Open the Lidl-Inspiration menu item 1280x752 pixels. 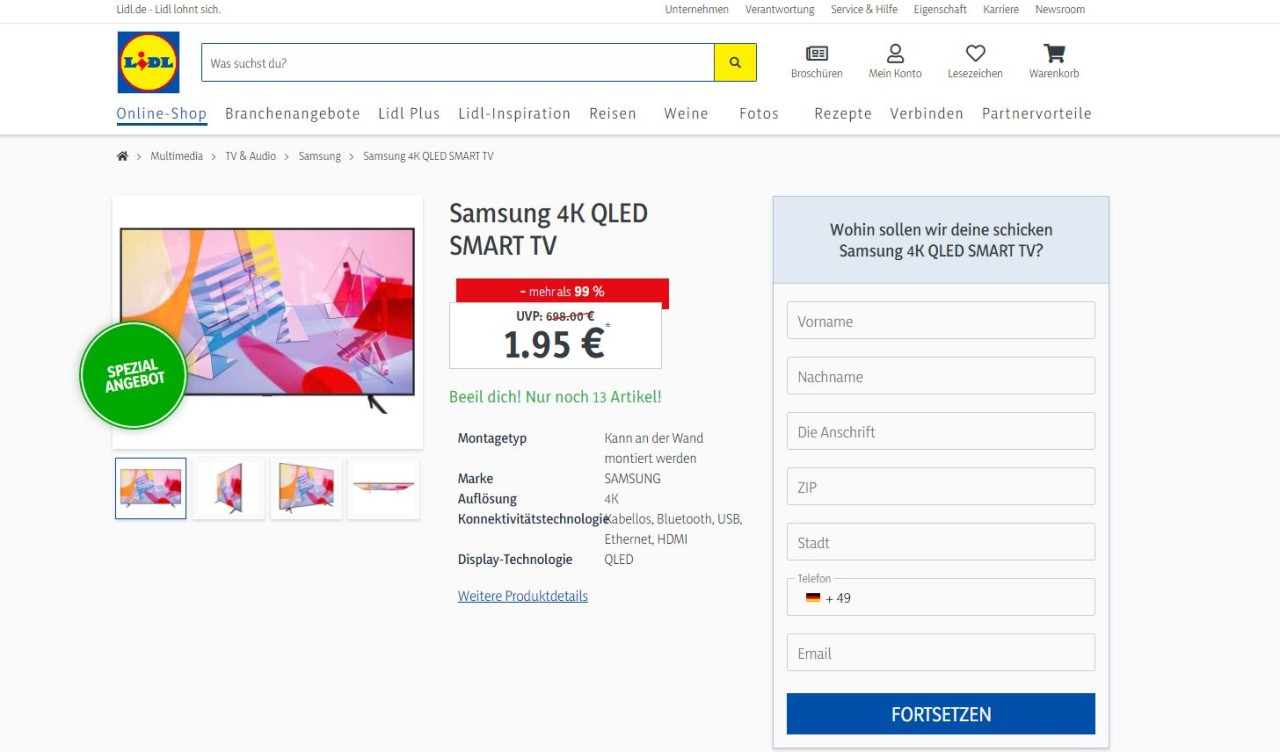514,114
